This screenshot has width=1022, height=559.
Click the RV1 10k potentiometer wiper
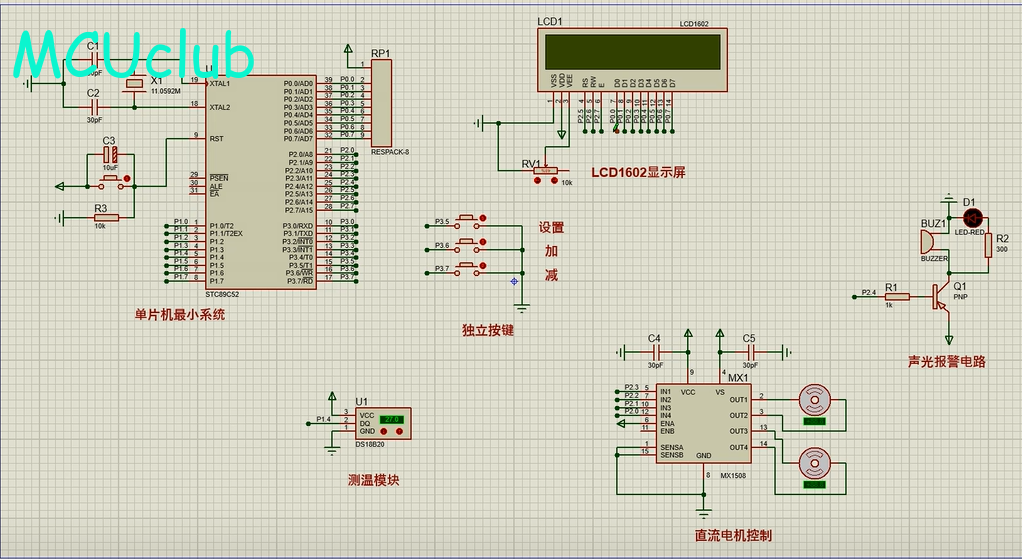pyautogui.click(x=545, y=171)
